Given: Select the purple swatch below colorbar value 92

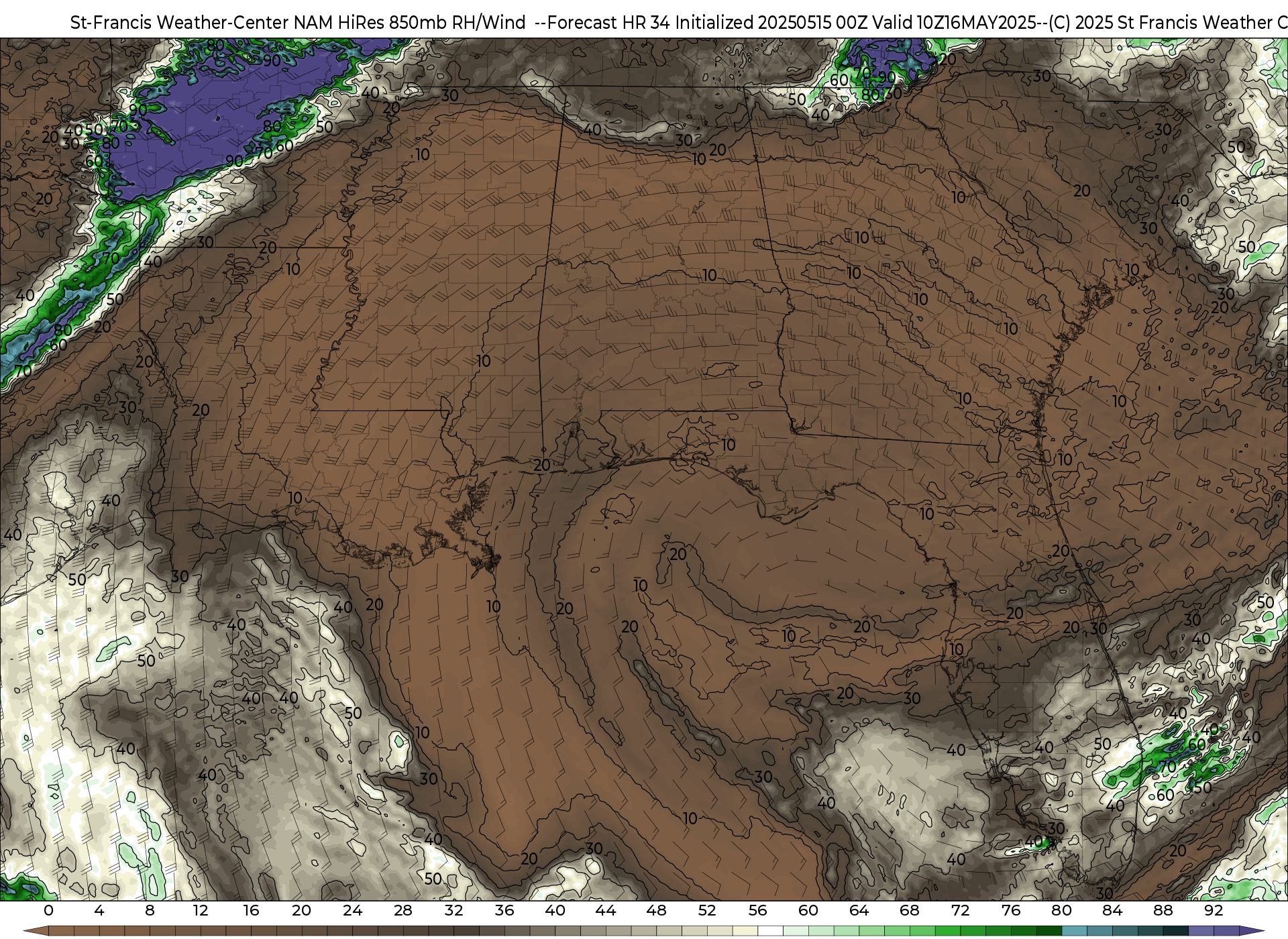Looking at the screenshot, I should (x=1226, y=931).
